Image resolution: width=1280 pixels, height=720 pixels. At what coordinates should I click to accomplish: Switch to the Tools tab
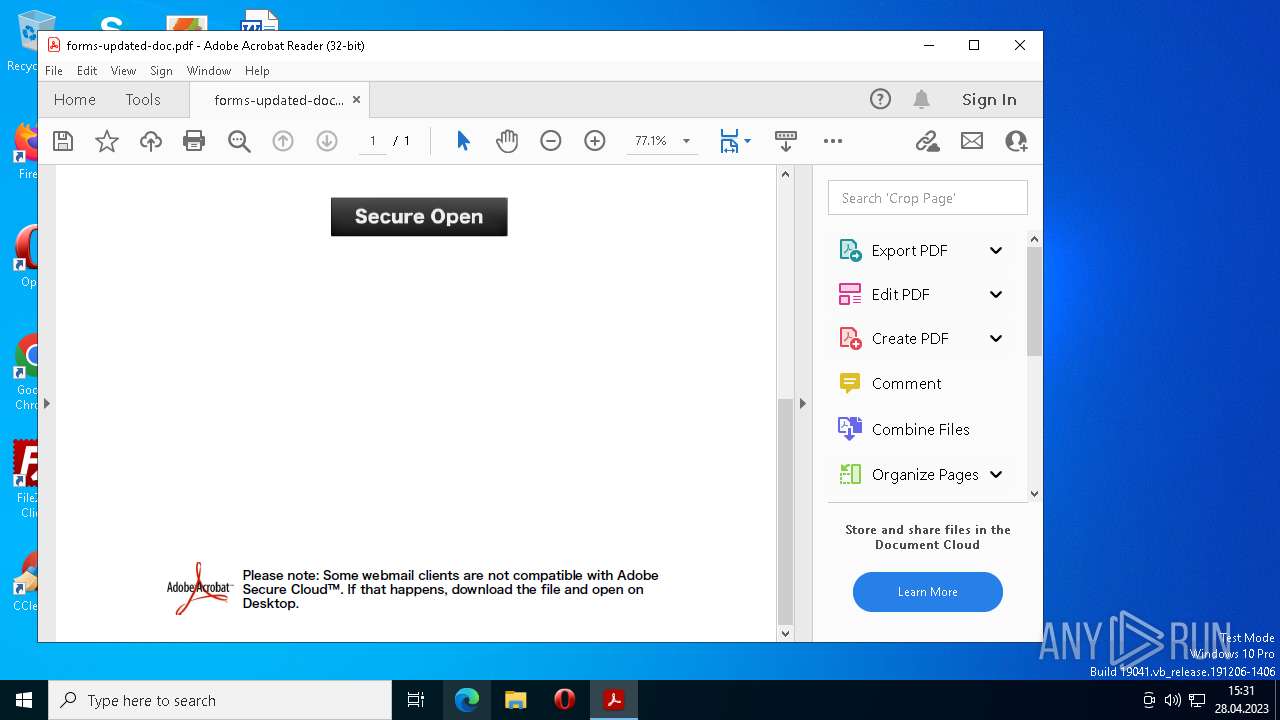tap(143, 99)
